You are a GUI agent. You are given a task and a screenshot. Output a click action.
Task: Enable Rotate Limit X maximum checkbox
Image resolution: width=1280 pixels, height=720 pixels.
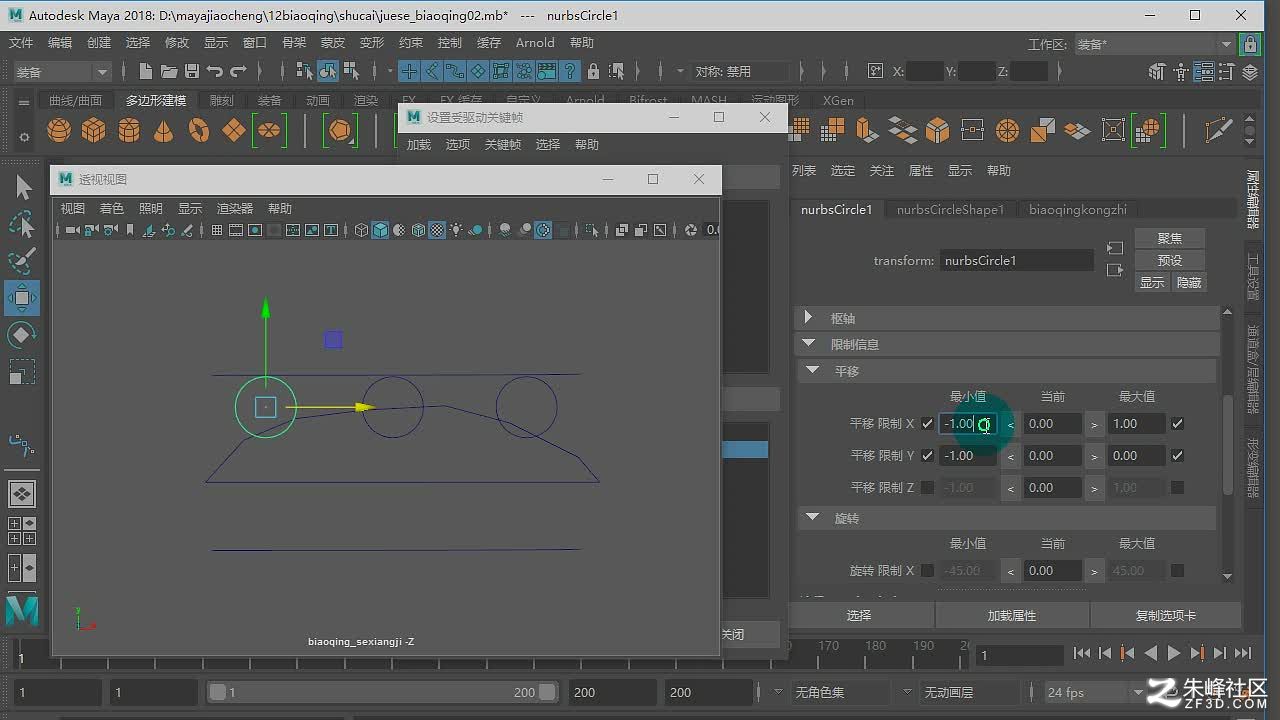pyautogui.click(x=1177, y=571)
